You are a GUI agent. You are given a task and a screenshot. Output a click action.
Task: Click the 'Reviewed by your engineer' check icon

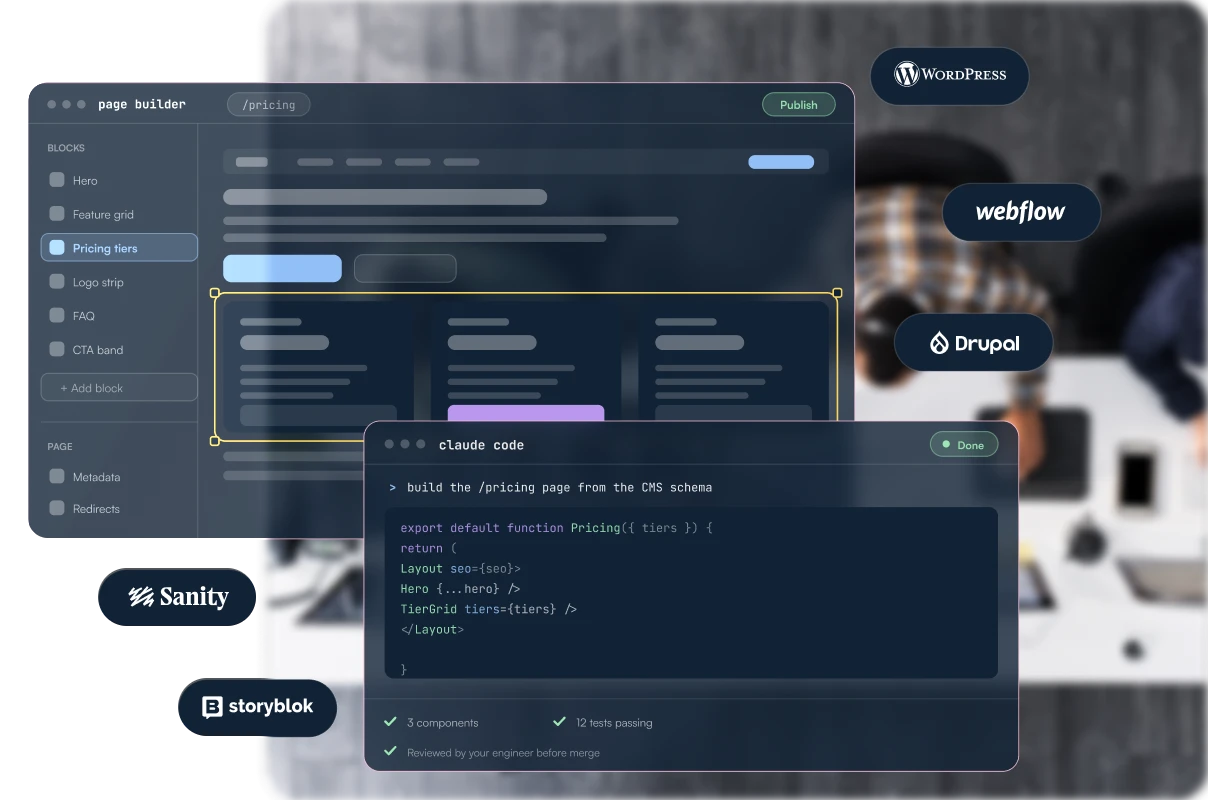tap(390, 751)
